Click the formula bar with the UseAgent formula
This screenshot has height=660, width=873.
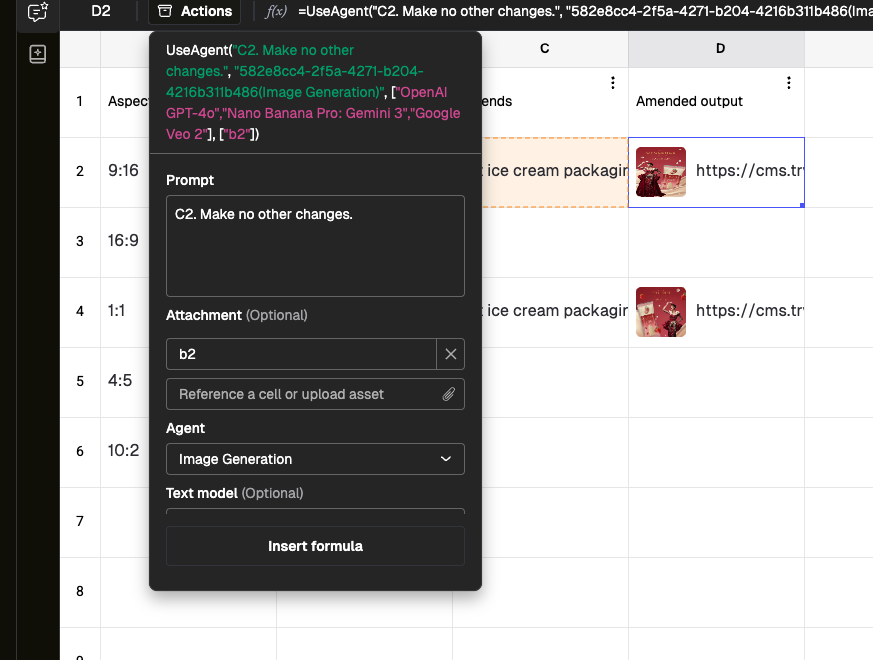[x=580, y=12]
